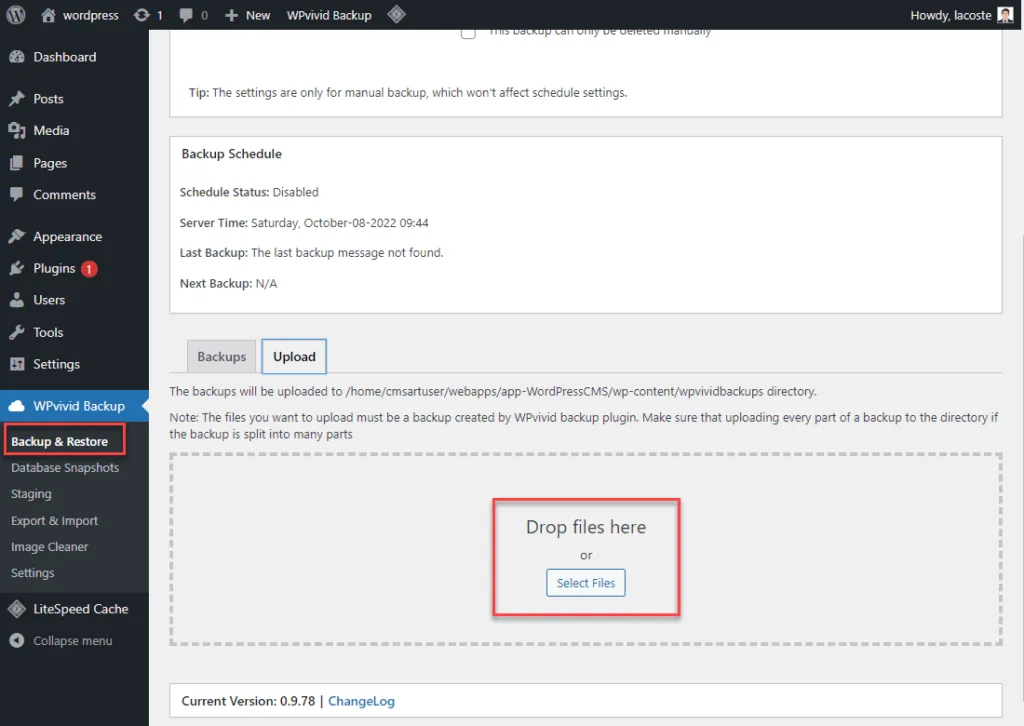Click the WordPress logo icon

click(x=16, y=14)
